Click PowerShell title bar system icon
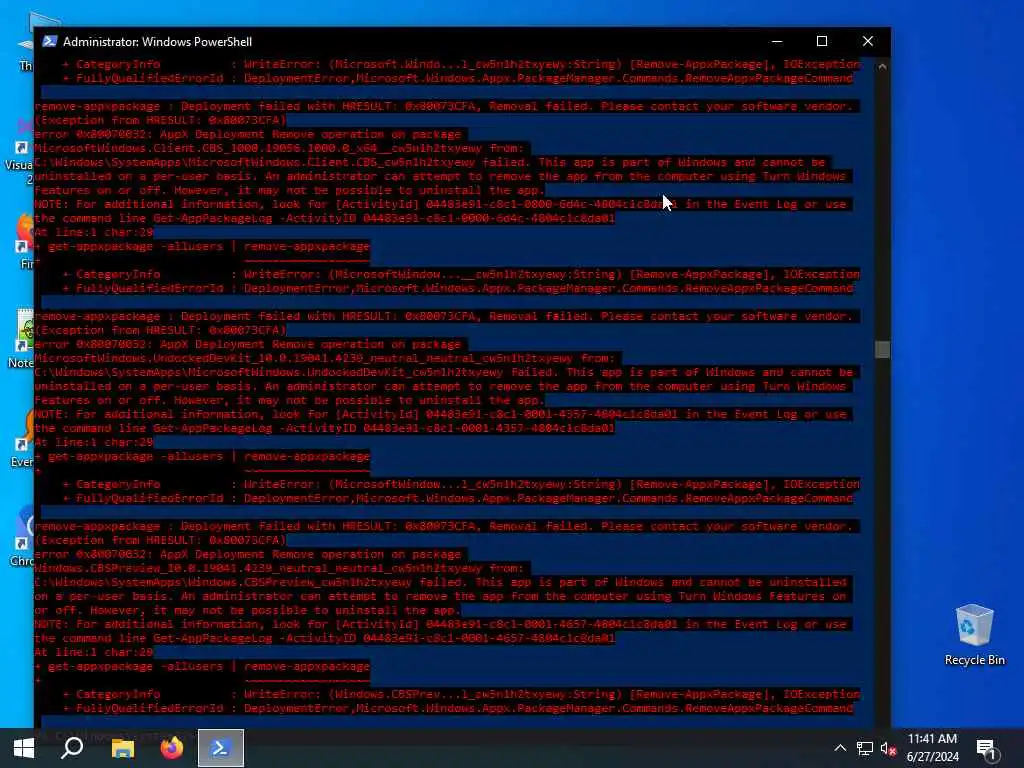 pyautogui.click(x=50, y=41)
